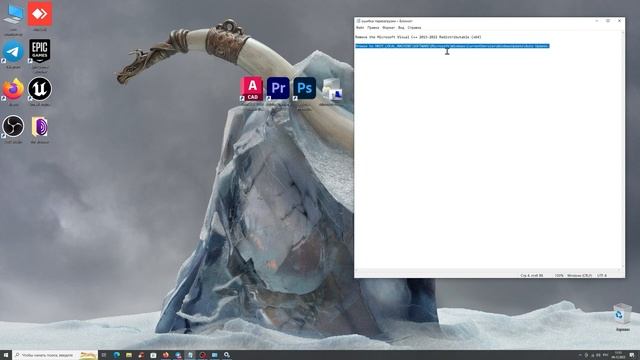The height and width of the screenshot is (360, 640).
Task: Switch to the Notepad taskbar button
Action: click(x=190, y=355)
